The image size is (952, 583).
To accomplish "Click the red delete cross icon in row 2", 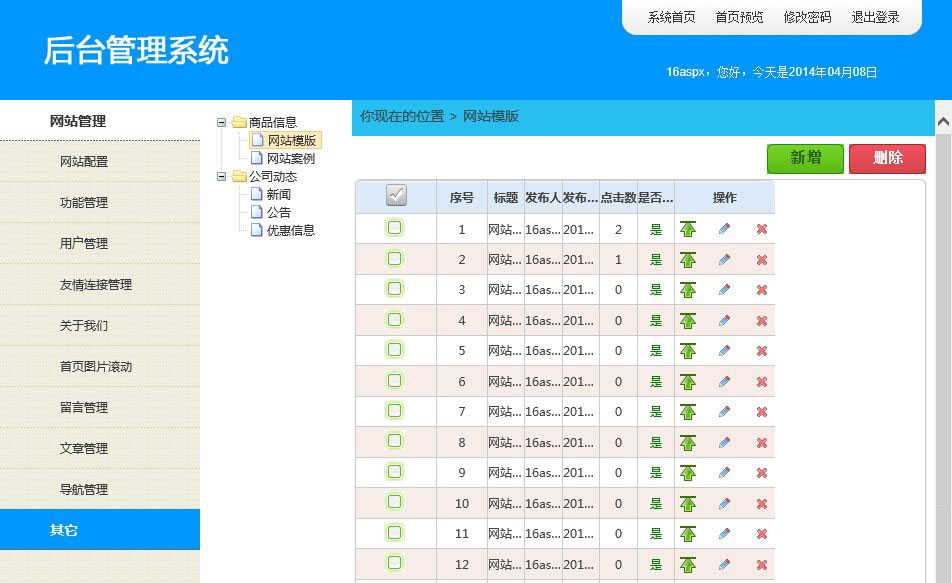I will (x=761, y=259).
